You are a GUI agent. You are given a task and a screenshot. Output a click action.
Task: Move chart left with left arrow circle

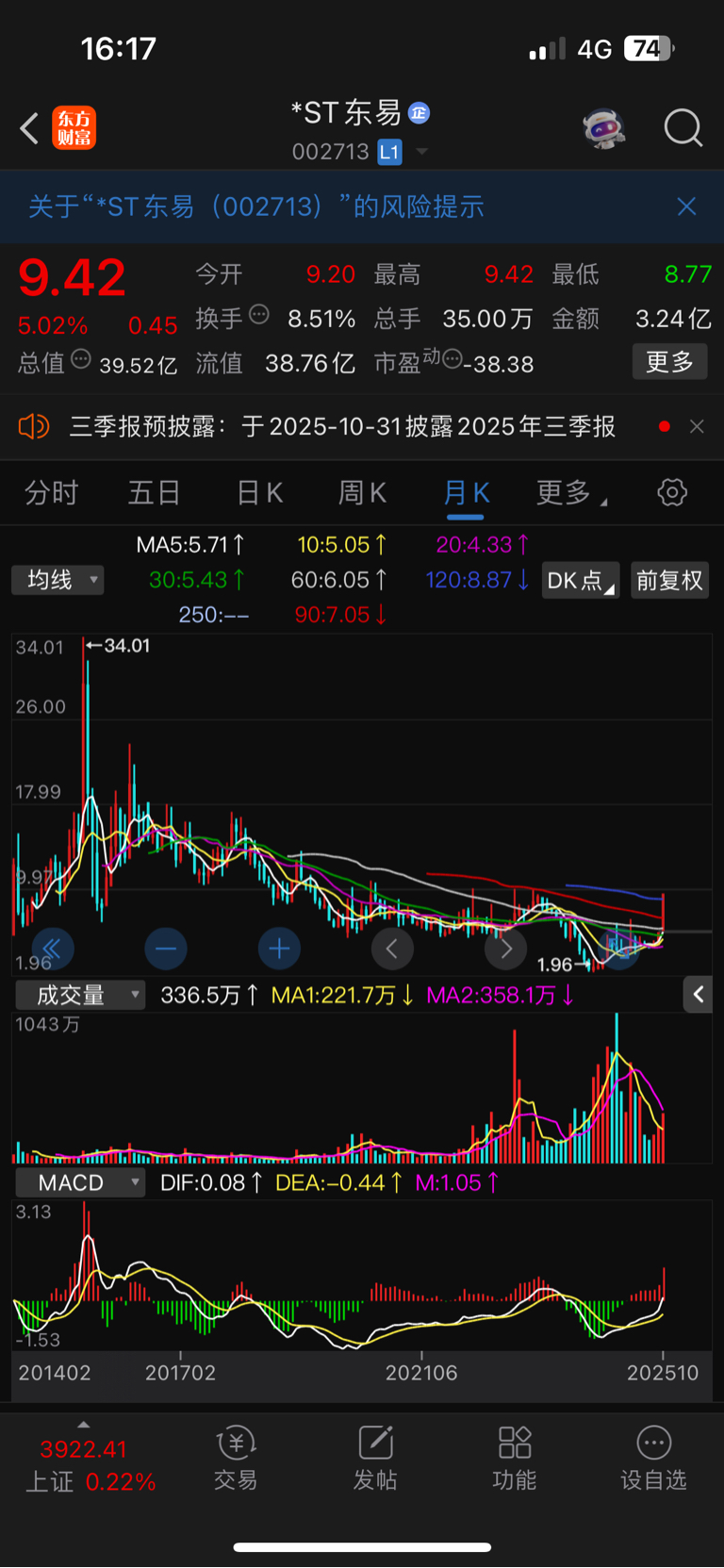point(392,949)
